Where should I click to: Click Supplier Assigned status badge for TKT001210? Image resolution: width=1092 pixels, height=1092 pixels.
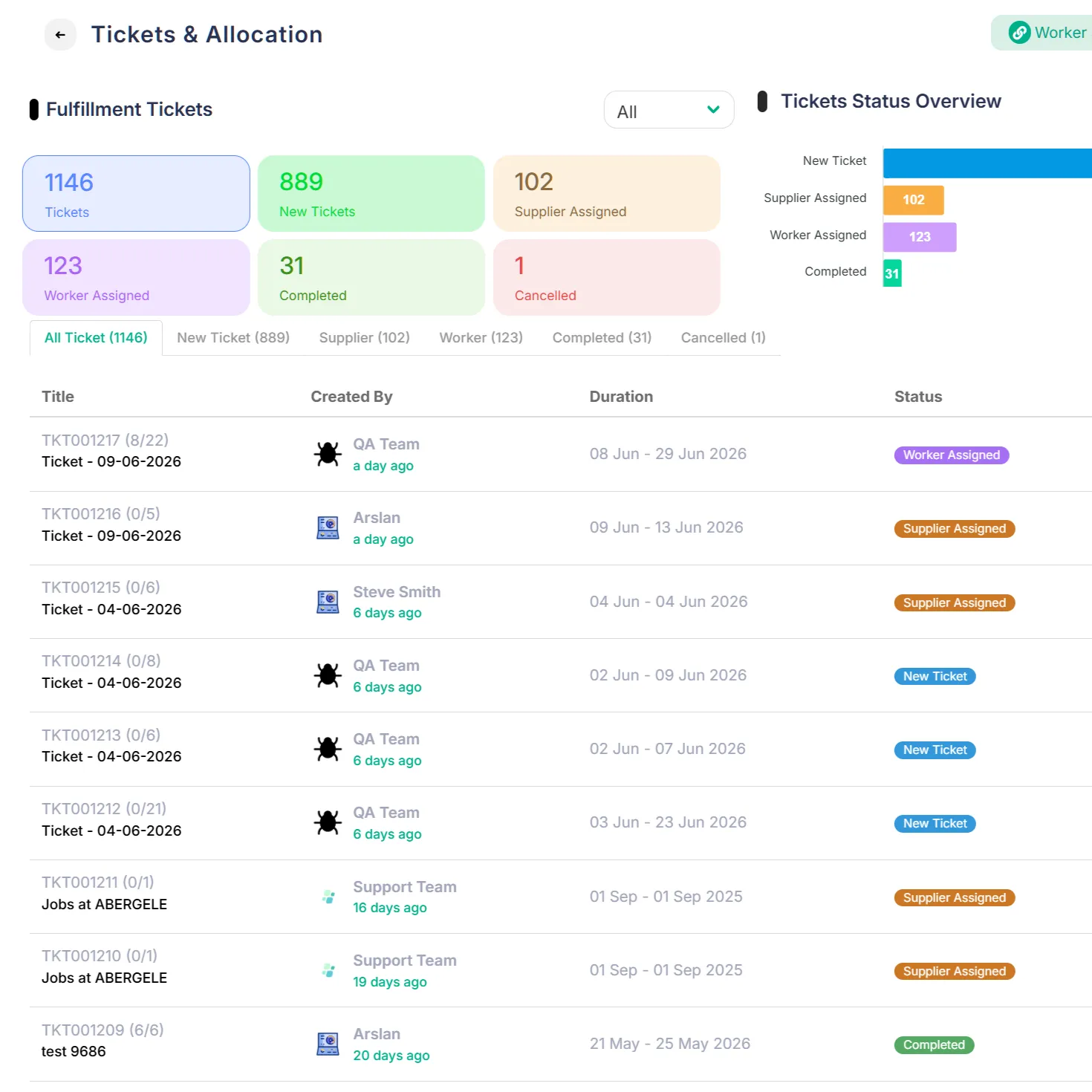(955, 972)
